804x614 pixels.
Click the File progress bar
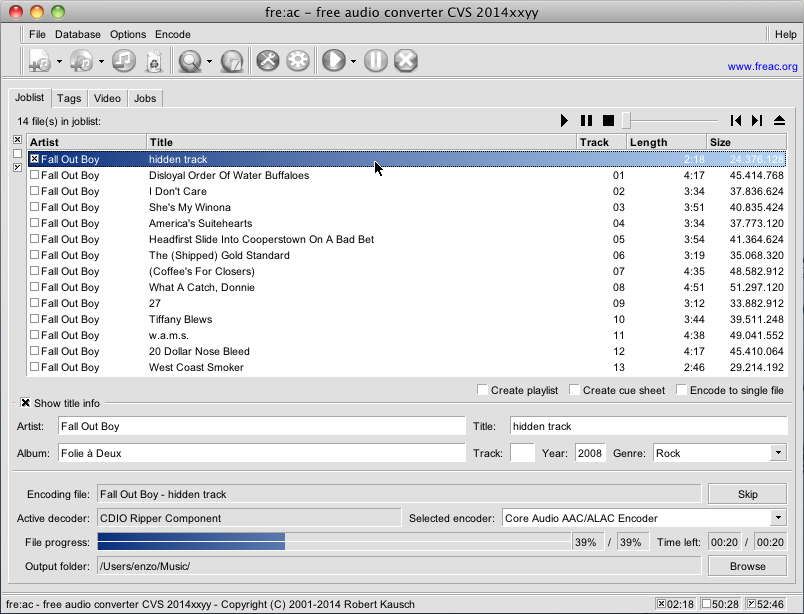[334, 542]
